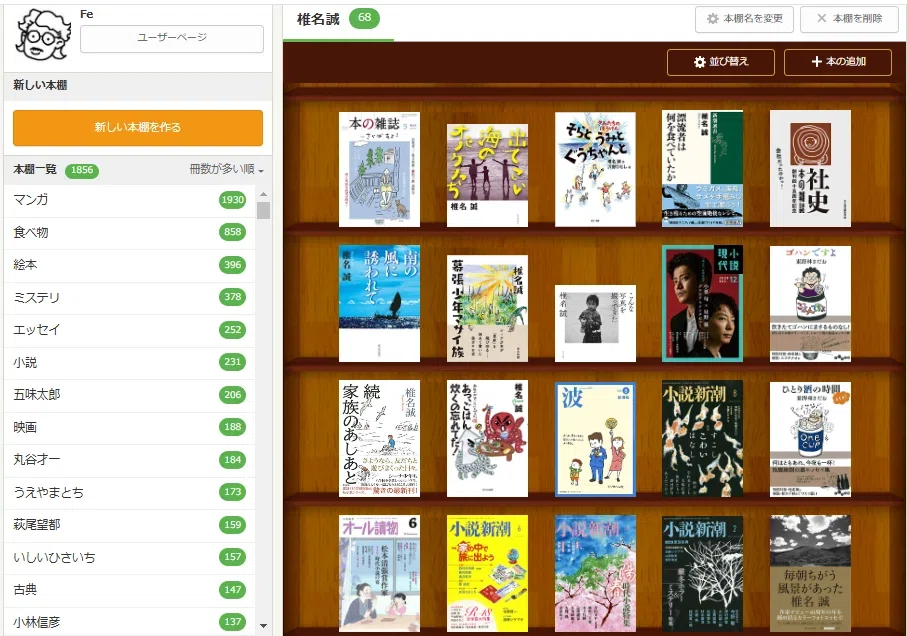Open red octopus book cover
The image size is (907, 636).
click(x=488, y=439)
